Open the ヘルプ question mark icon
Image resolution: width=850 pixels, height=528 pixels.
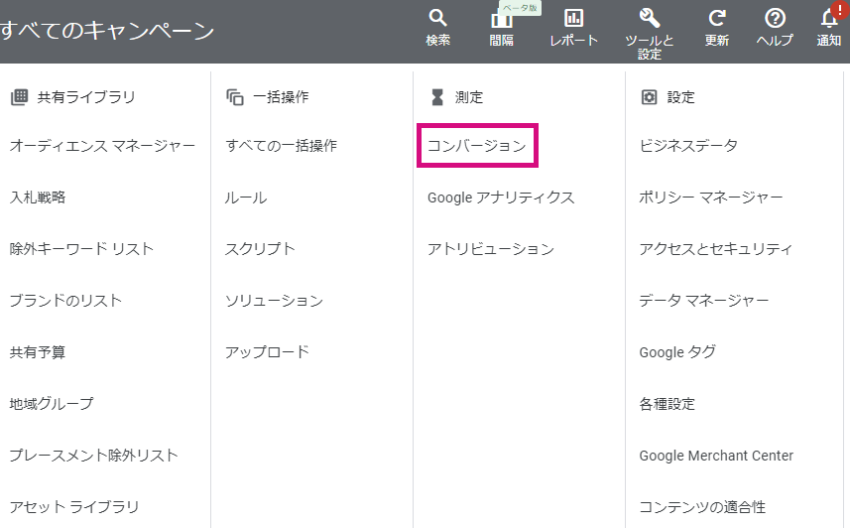click(x=775, y=18)
